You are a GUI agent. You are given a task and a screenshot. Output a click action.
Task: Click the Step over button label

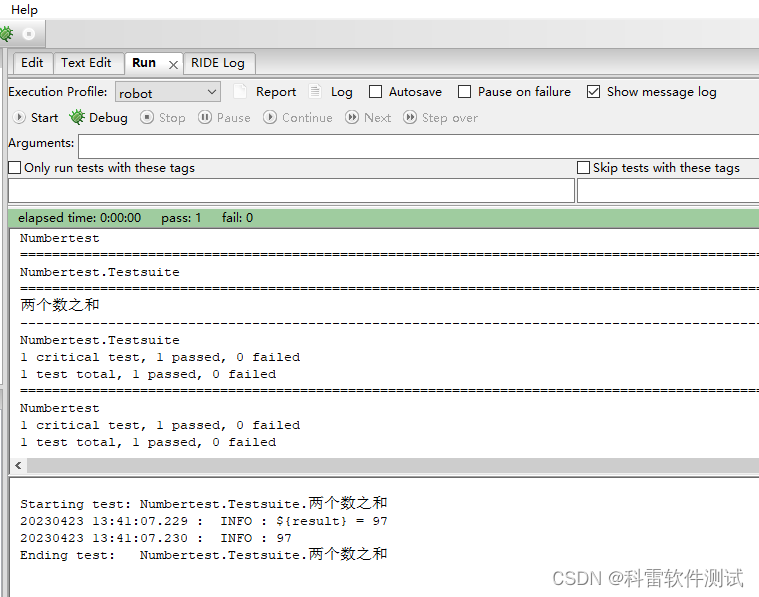pyautogui.click(x=450, y=118)
